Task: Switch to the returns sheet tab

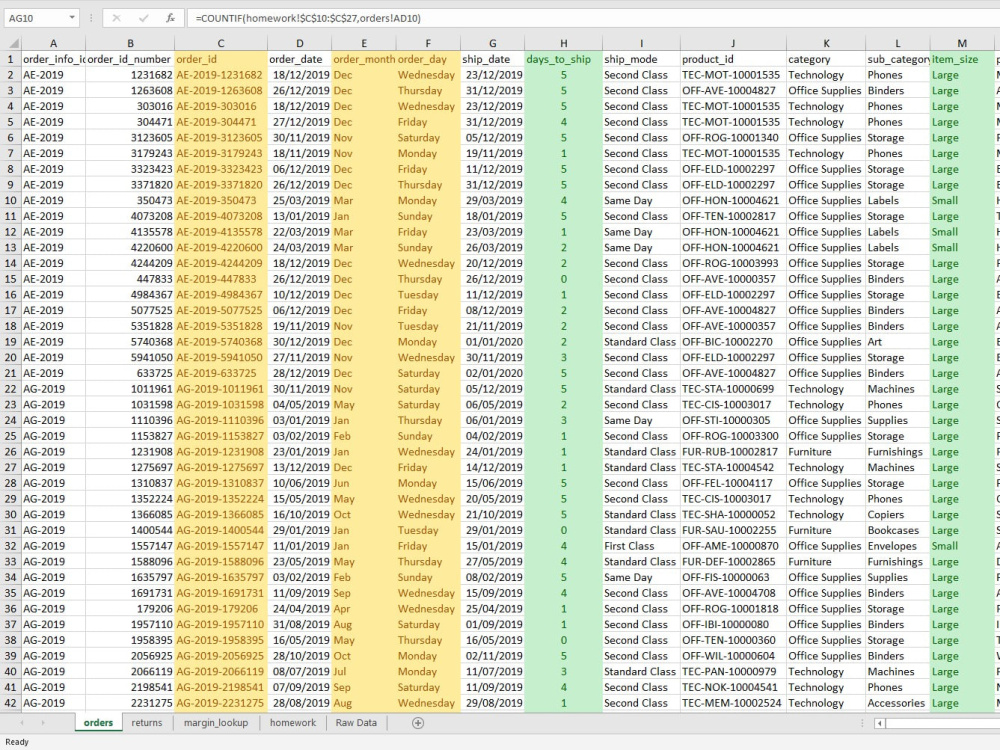Action: [x=147, y=723]
